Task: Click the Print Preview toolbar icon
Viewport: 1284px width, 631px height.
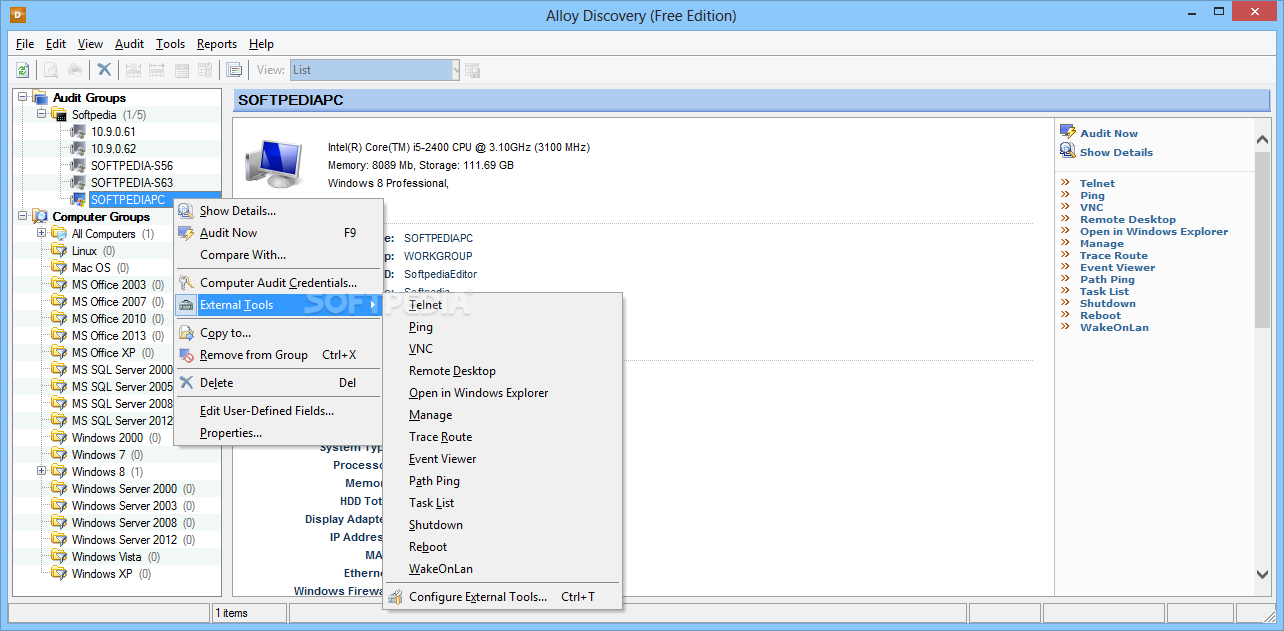Action: [x=50, y=70]
